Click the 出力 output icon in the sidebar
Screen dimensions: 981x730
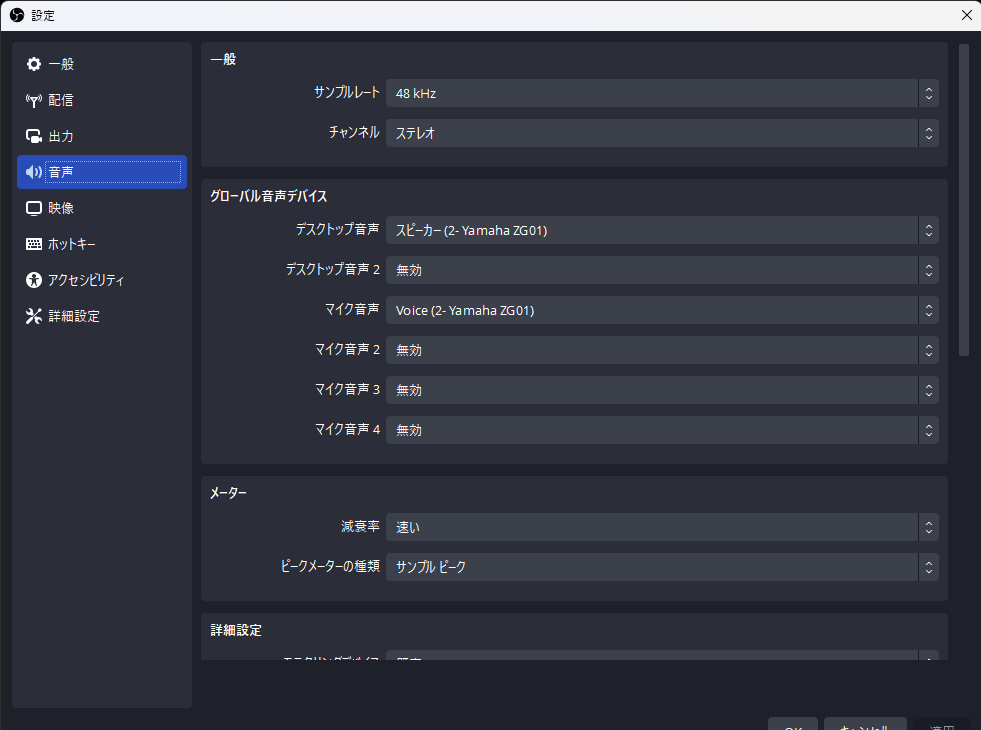point(34,136)
